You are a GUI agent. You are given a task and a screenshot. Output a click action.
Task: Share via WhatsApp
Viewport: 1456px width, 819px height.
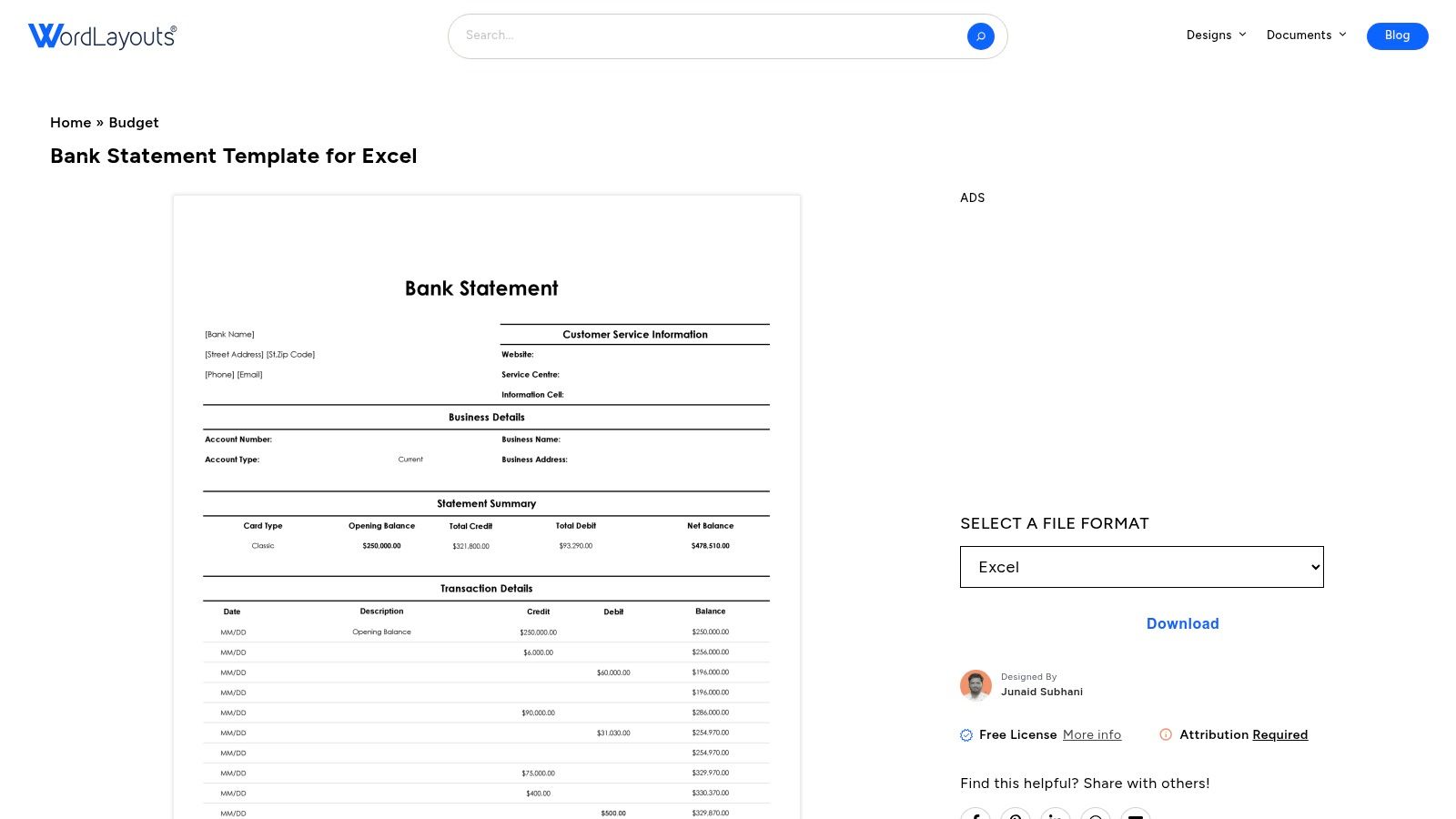coord(1096,814)
